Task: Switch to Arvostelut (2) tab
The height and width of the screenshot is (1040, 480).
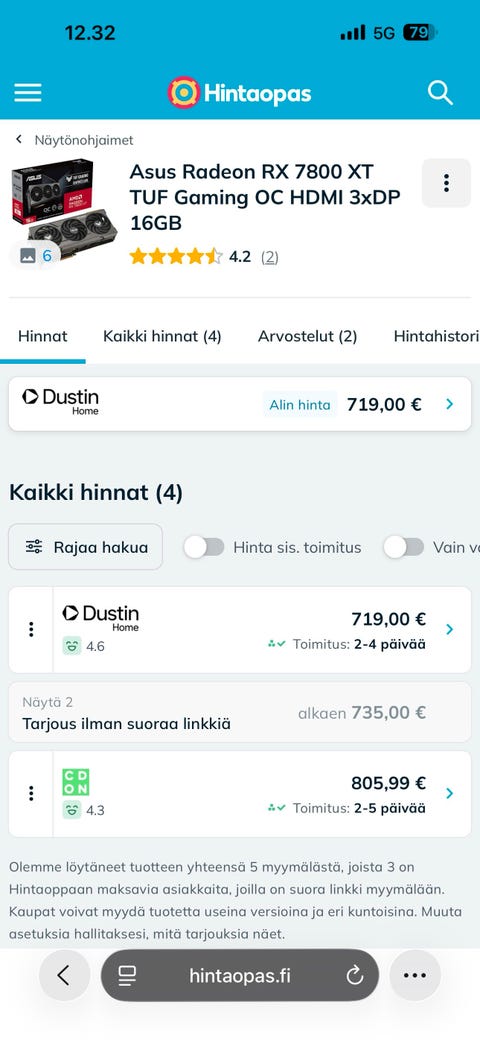Action: (308, 336)
